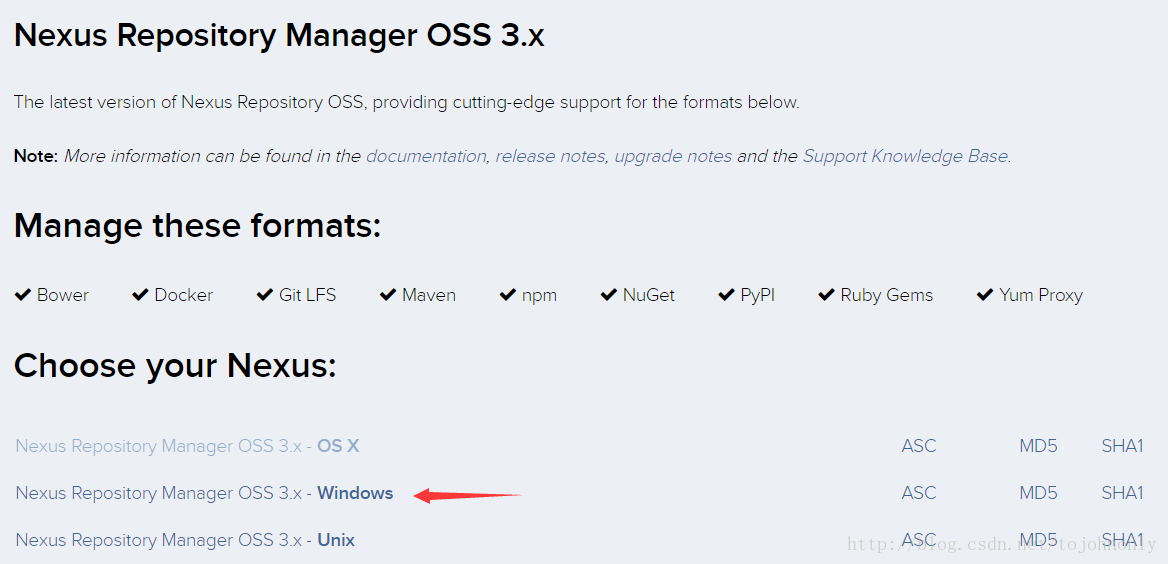Click the checkmark icon beside Bower
The height and width of the screenshot is (564, 1168).
[x=22, y=295]
